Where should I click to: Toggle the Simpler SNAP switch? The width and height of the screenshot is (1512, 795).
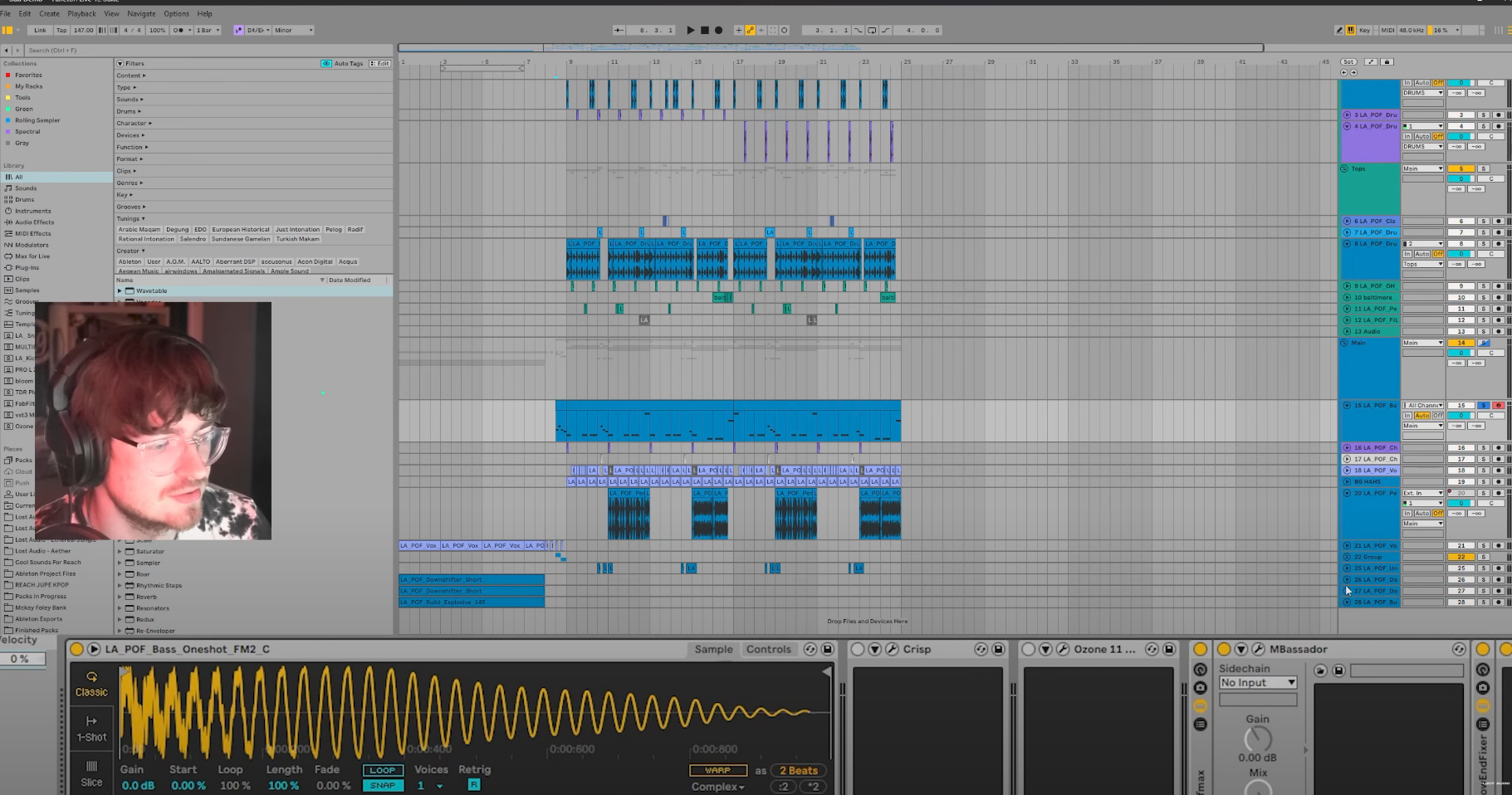[x=382, y=785]
